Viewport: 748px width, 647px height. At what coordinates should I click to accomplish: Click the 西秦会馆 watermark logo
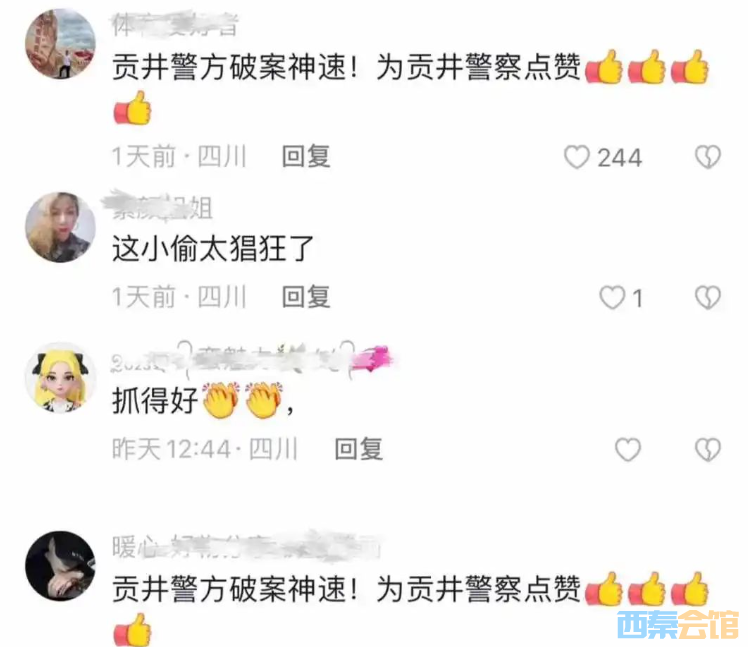677,624
